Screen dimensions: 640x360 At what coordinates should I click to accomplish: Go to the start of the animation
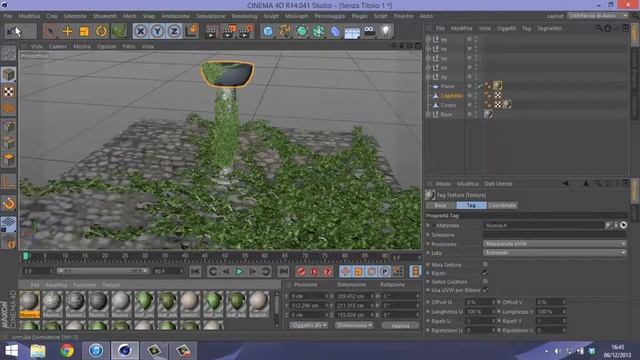[195, 271]
